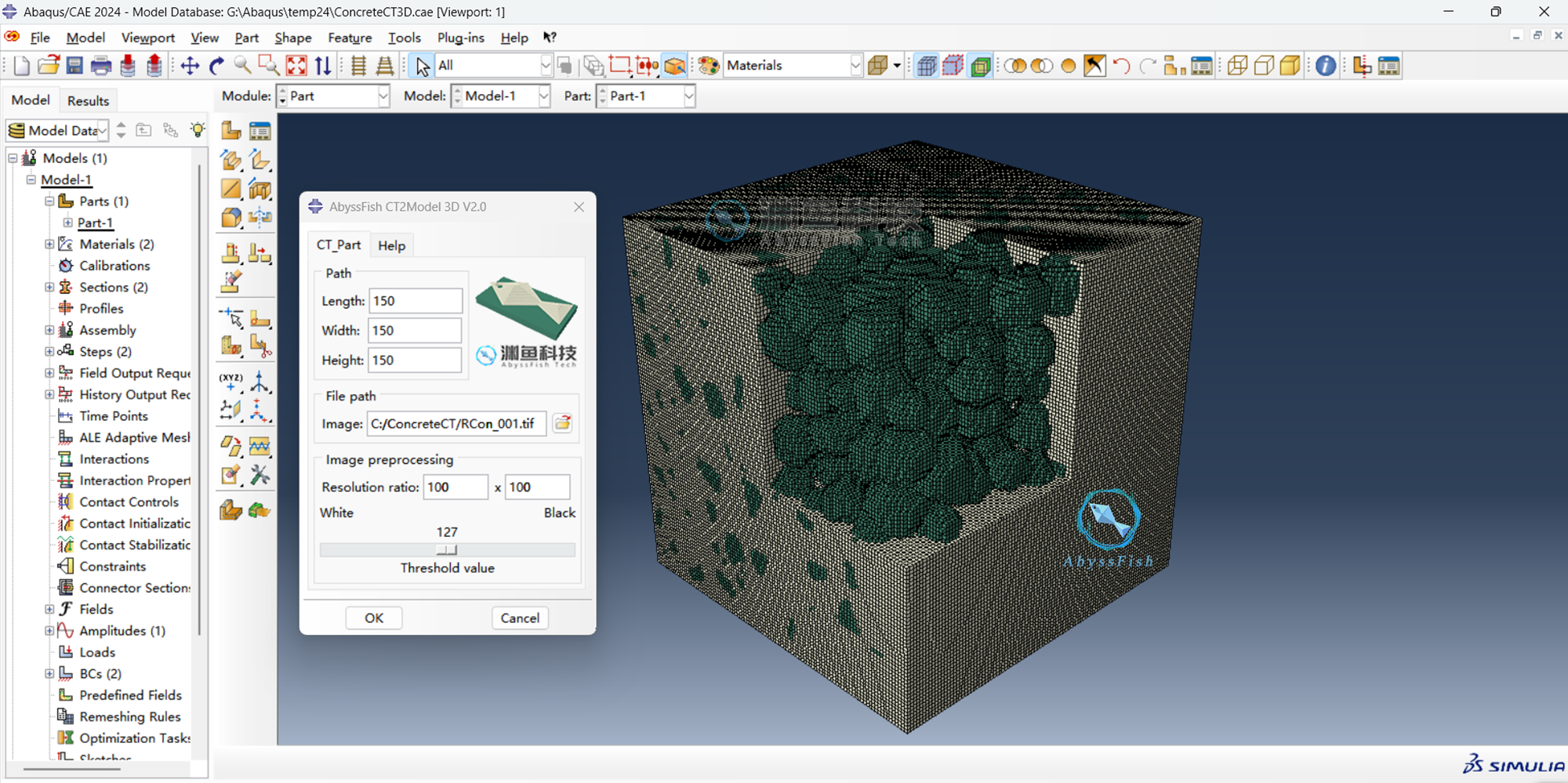This screenshot has width=1568, height=783.
Task: Click the Print icon
Action: point(101,66)
